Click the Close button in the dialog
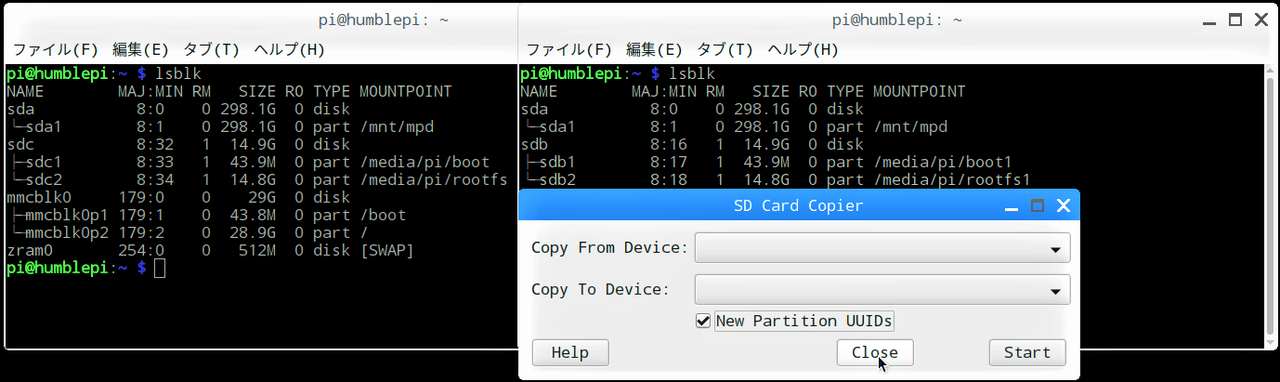Viewport: 1280px width, 382px height. [x=875, y=352]
